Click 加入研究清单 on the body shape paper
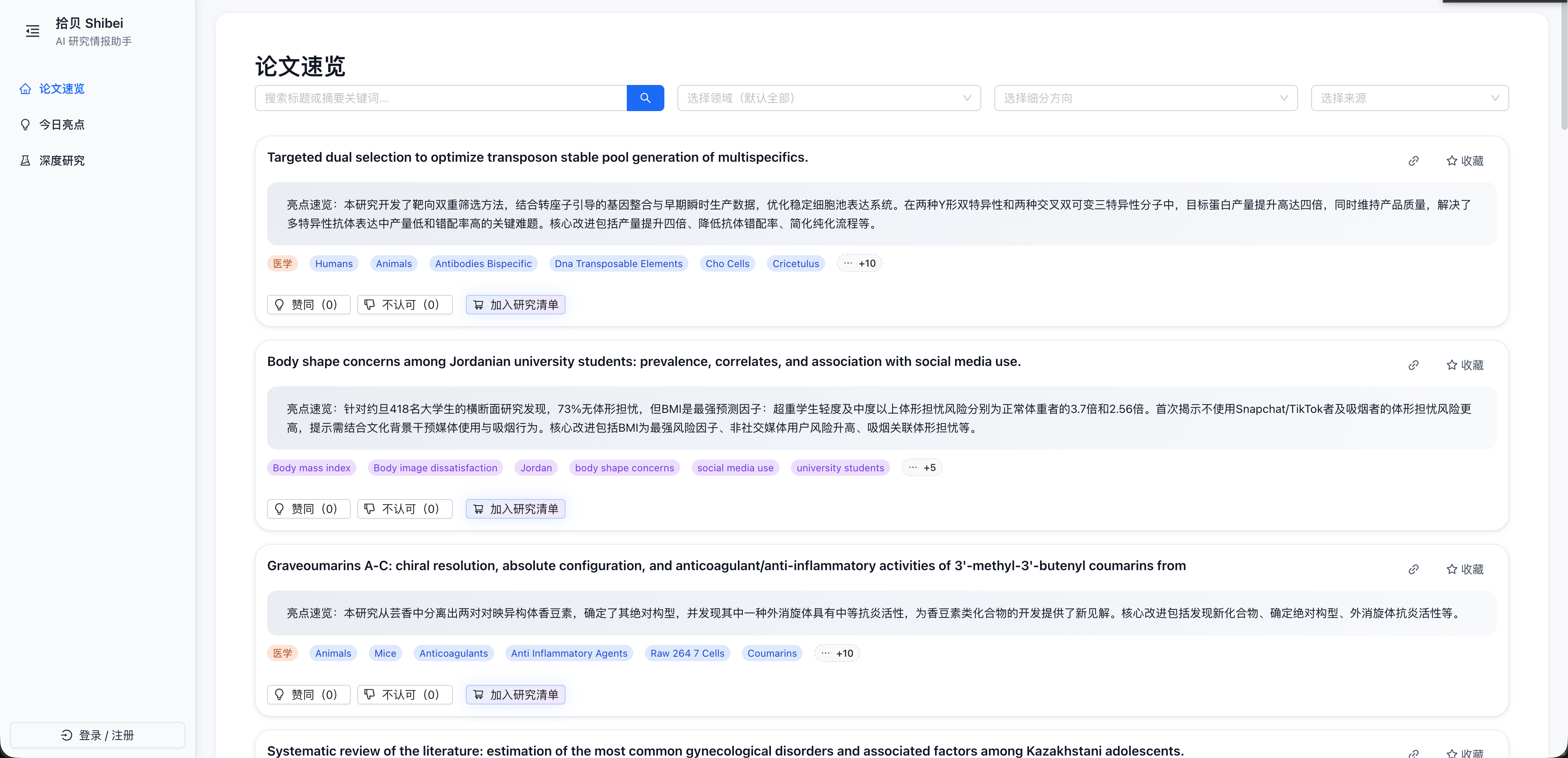Viewport: 1568px width, 758px height. click(515, 508)
